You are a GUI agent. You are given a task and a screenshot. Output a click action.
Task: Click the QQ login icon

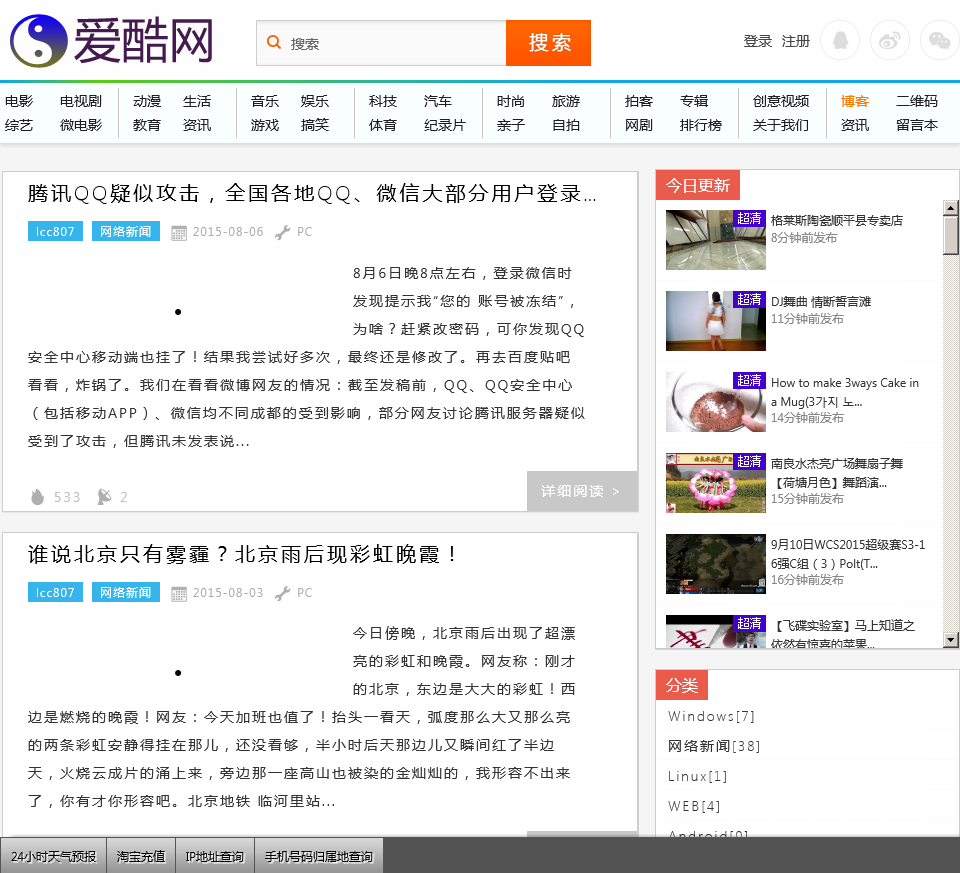pyautogui.click(x=840, y=41)
